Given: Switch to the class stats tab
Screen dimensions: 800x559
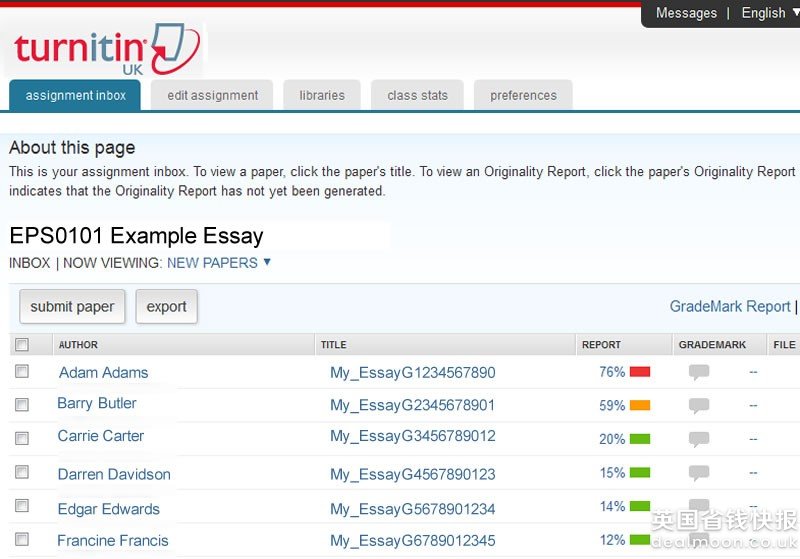Looking at the screenshot, I should [417, 95].
